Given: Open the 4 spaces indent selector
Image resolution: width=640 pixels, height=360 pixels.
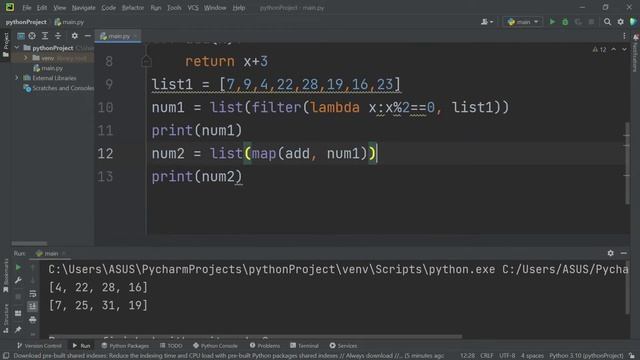Looking at the screenshot, I should pos(532,356).
